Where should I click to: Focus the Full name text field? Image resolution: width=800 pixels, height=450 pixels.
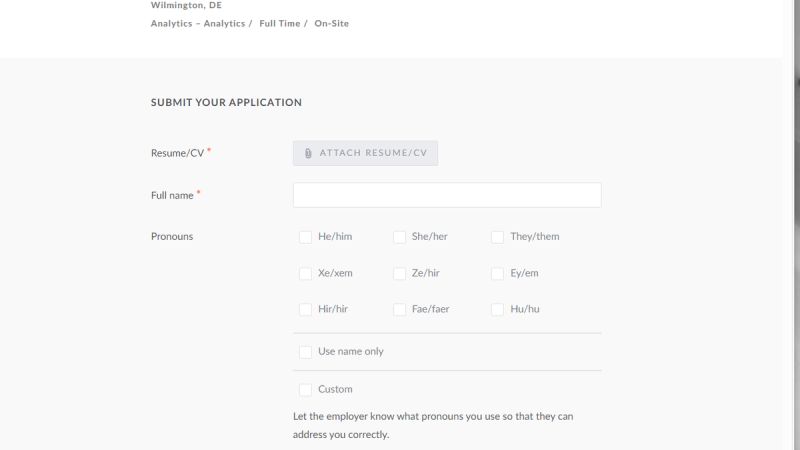(446, 195)
